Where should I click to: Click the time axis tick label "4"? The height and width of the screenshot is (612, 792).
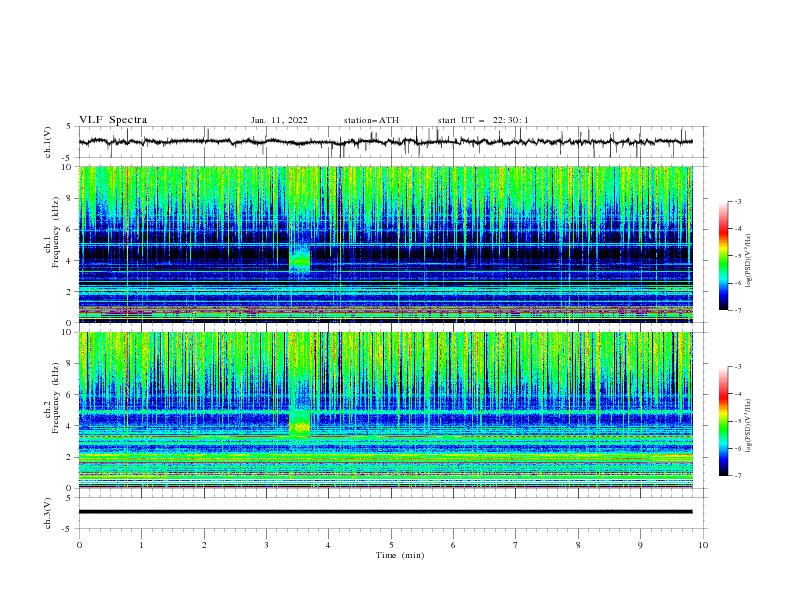[328, 545]
